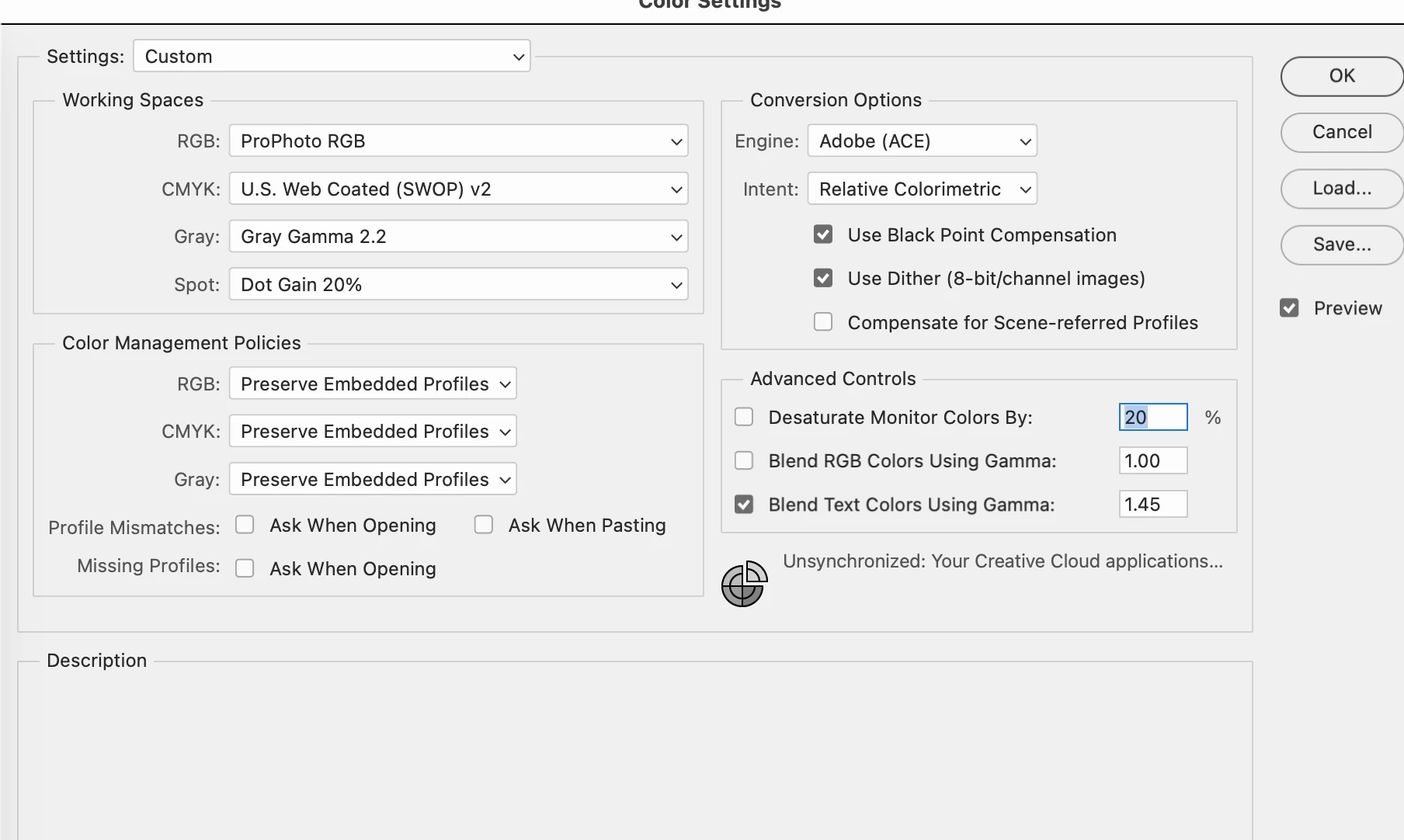1404x840 pixels.
Task: Enable Ask When Pasting for mismatches
Action: pyautogui.click(x=484, y=525)
